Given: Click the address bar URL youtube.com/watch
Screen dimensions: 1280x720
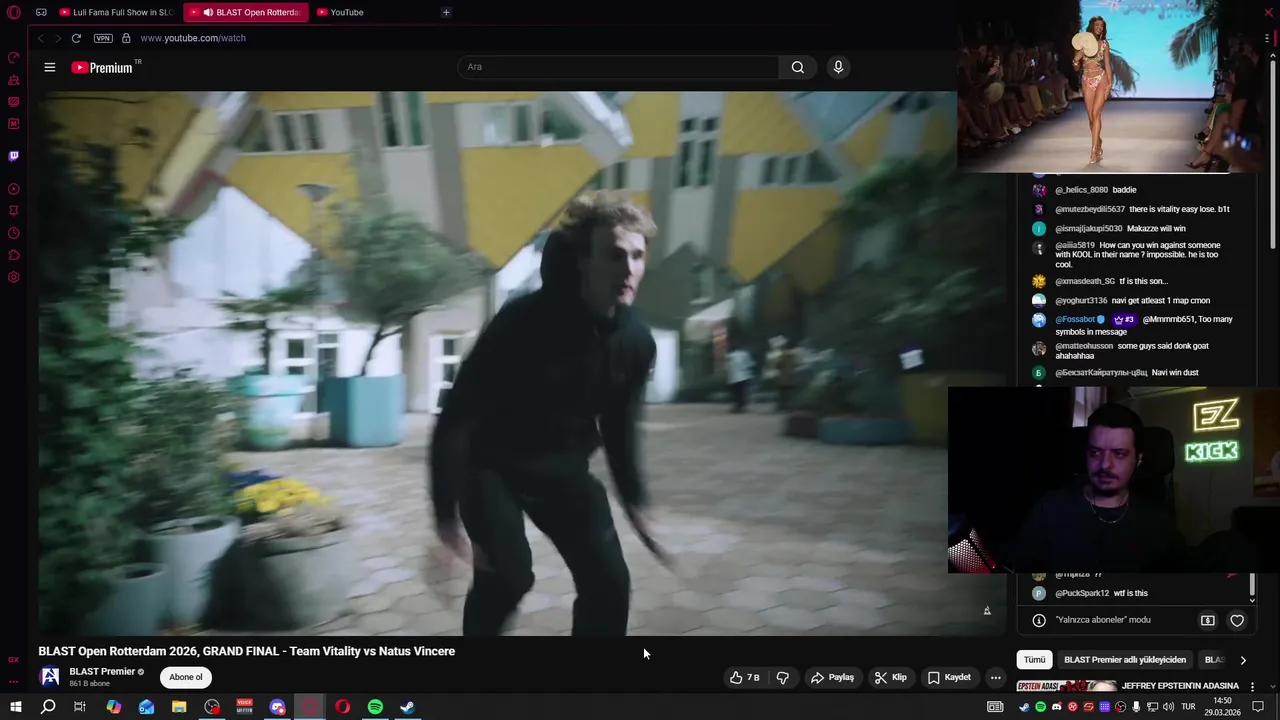Looking at the screenshot, I should [193, 38].
